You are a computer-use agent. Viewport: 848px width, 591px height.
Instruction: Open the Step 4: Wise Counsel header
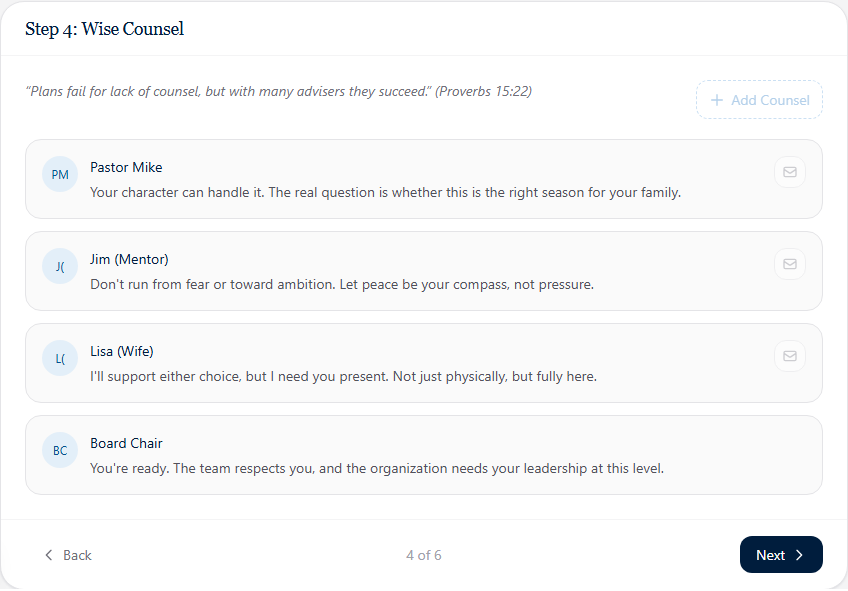tap(104, 29)
